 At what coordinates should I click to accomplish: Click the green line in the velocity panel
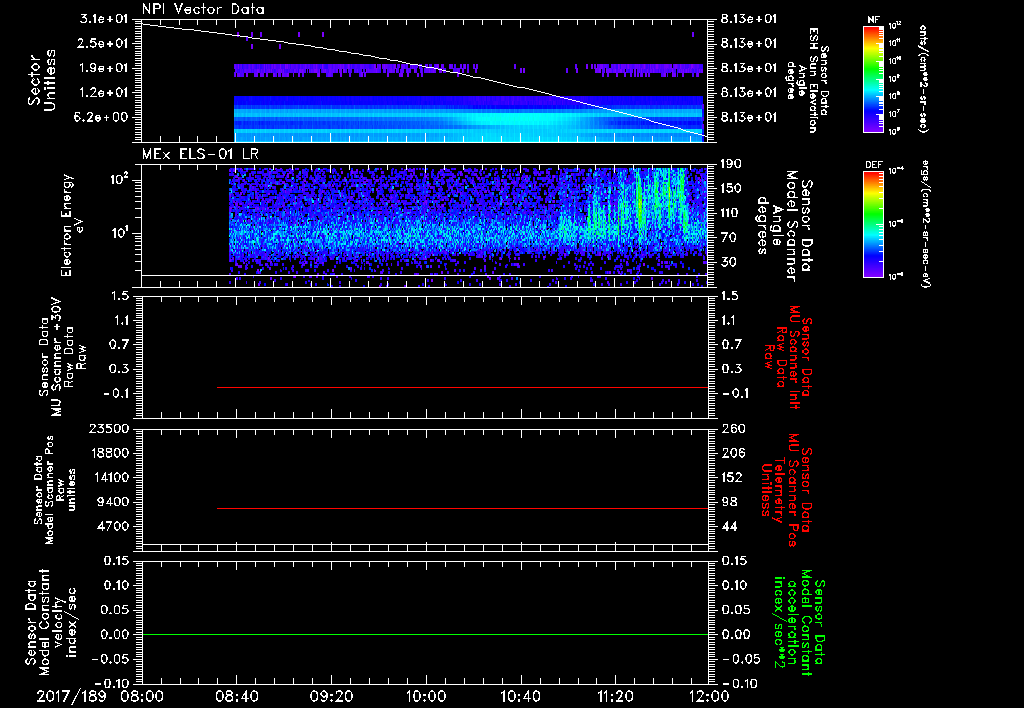425,634
